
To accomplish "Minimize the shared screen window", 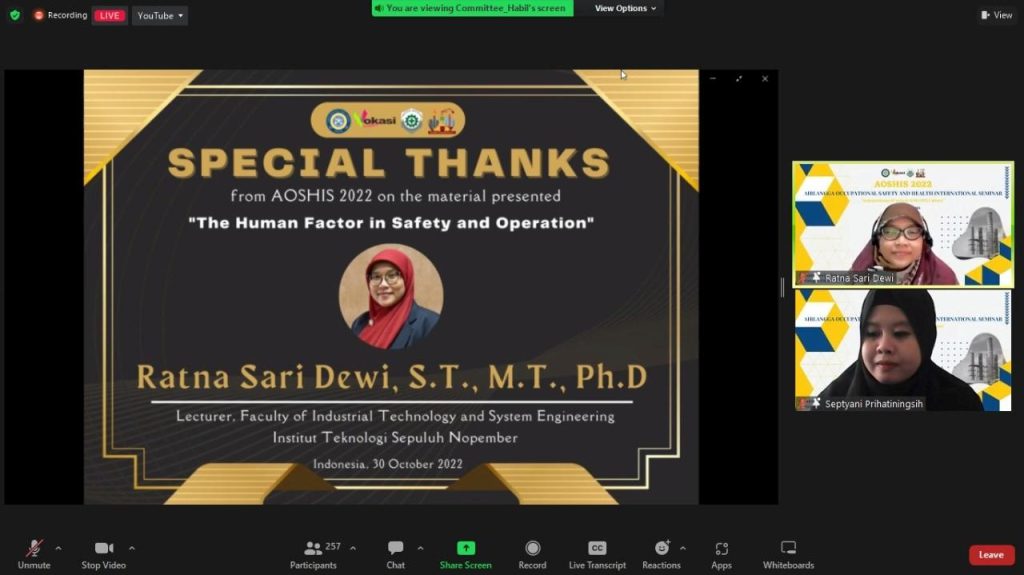I will point(713,78).
